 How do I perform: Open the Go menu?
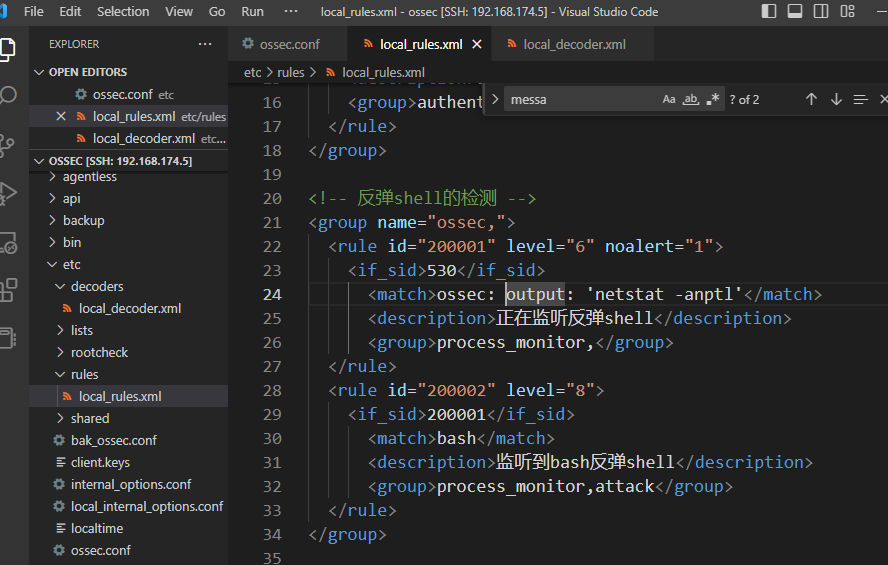[217, 11]
